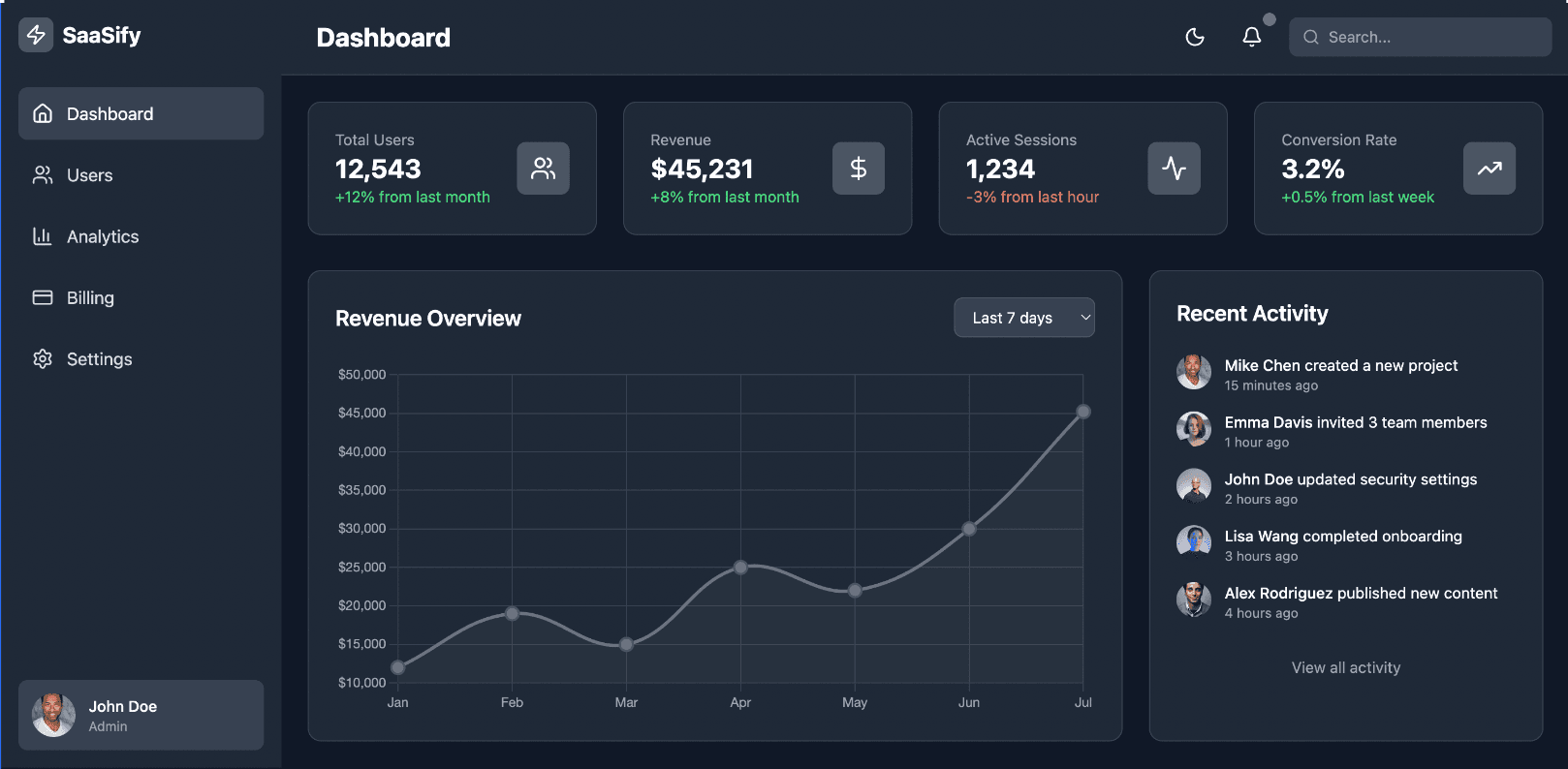Image resolution: width=1568 pixels, height=769 pixels.
Task: Click the Settings gear icon in sidebar
Action: click(43, 359)
